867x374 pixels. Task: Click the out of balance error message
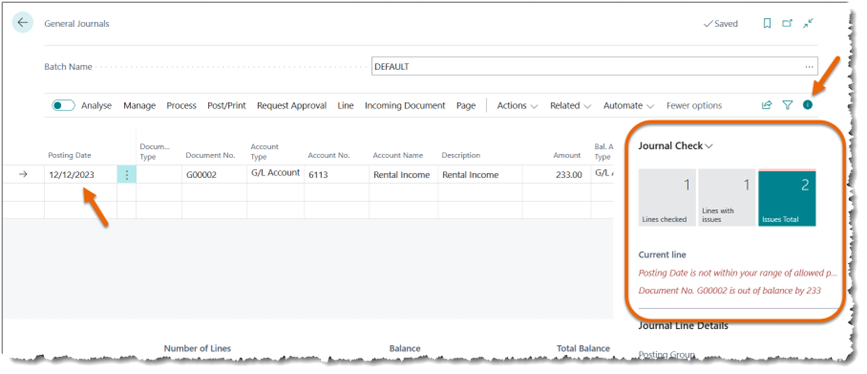pos(729,290)
